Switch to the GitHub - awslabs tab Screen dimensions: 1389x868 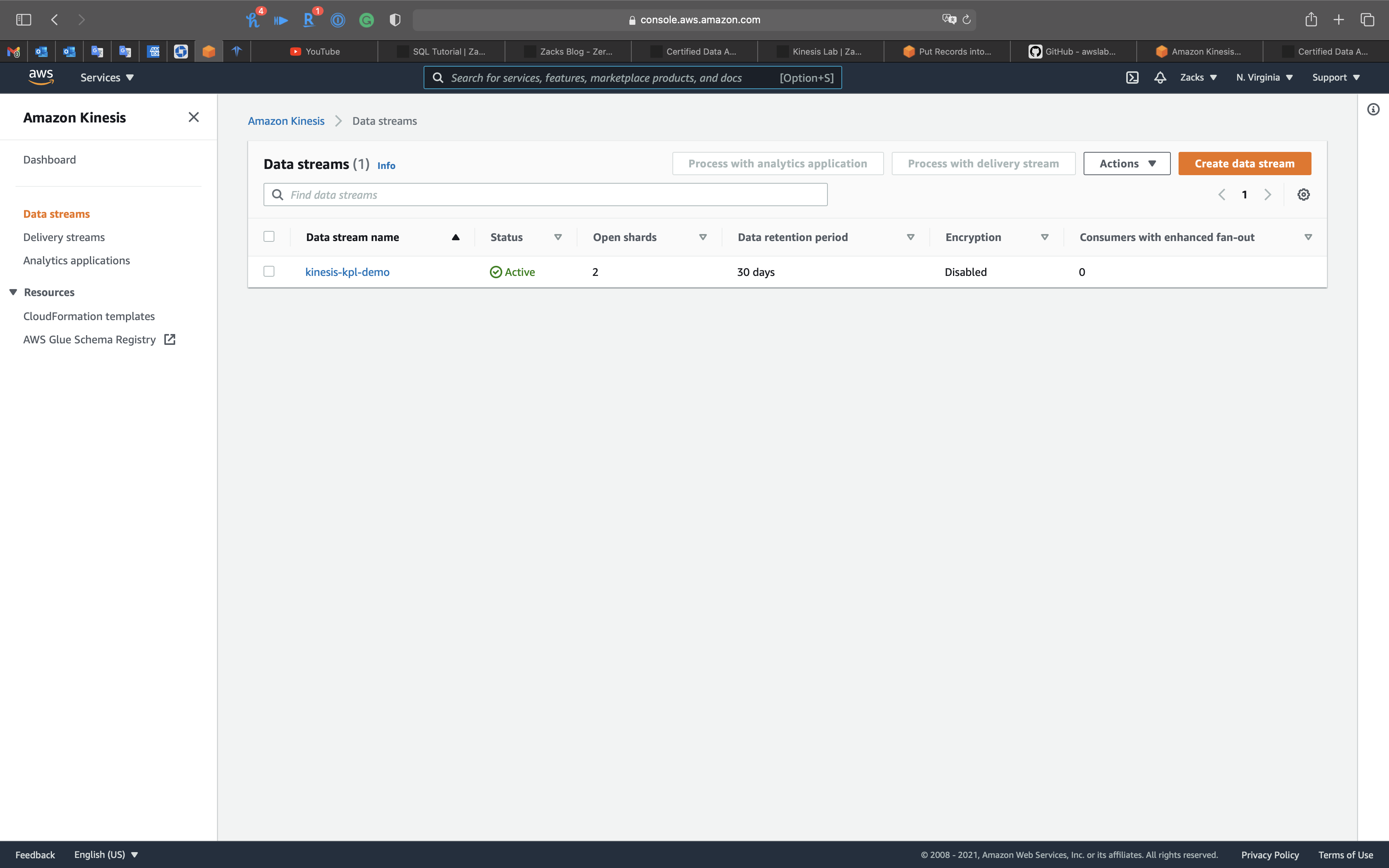tap(1073, 51)
